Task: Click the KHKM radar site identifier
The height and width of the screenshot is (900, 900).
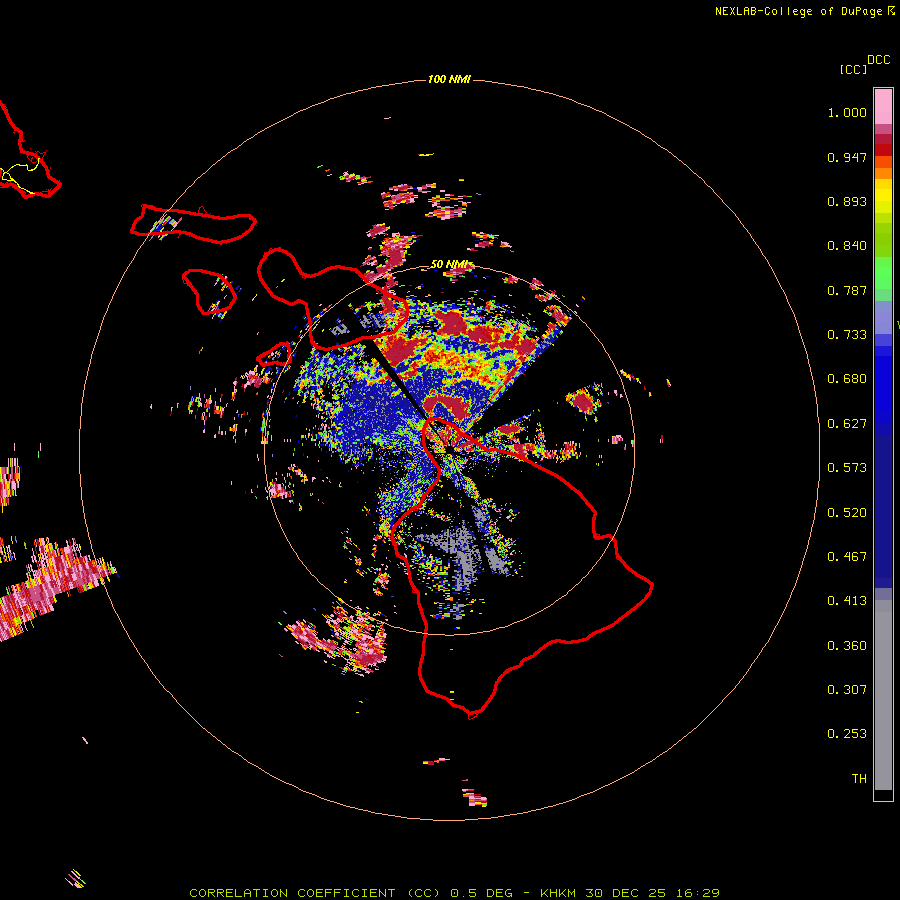Action: pyautogui.click(x=558, y=893)
